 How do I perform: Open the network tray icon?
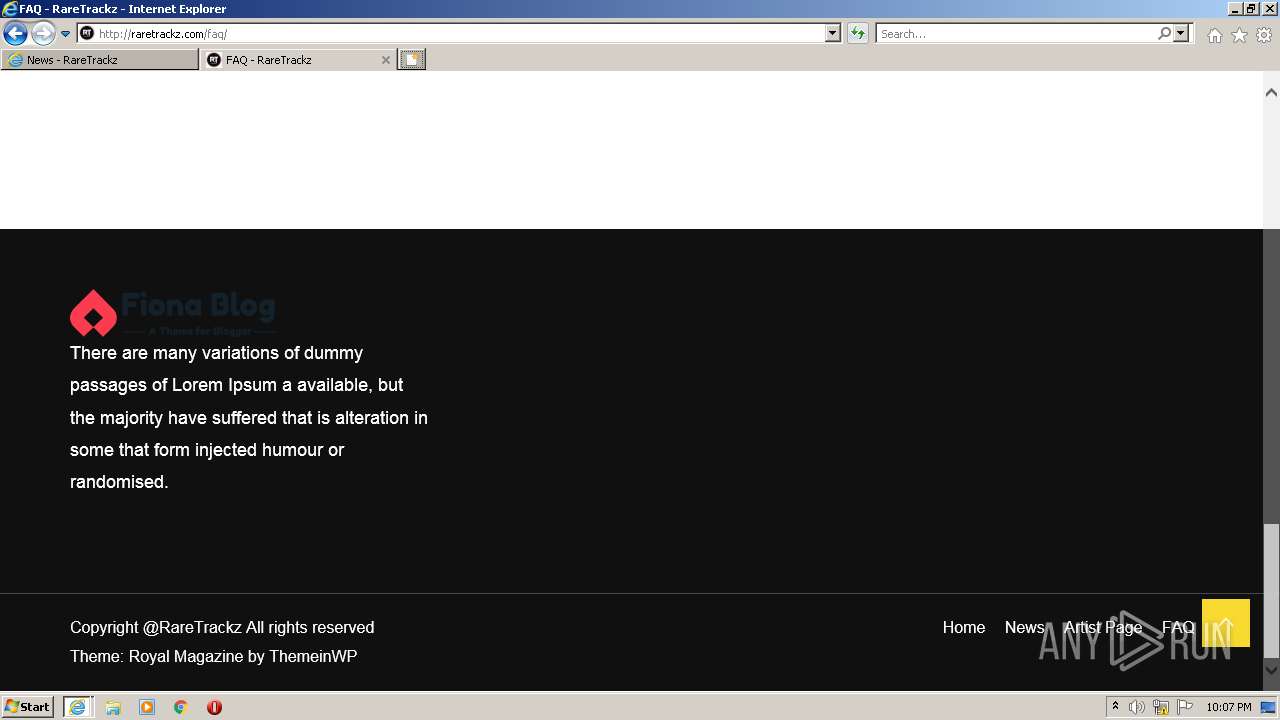coord(1161,707)
